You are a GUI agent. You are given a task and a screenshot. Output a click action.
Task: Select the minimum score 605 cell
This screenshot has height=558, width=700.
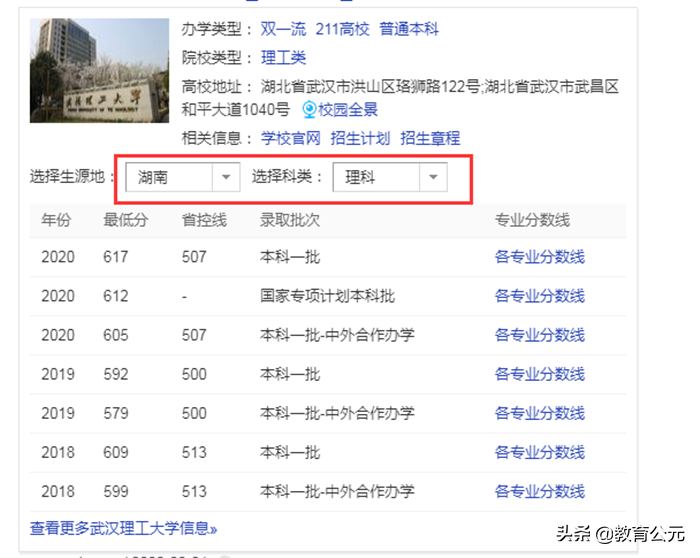pos(116,335)
